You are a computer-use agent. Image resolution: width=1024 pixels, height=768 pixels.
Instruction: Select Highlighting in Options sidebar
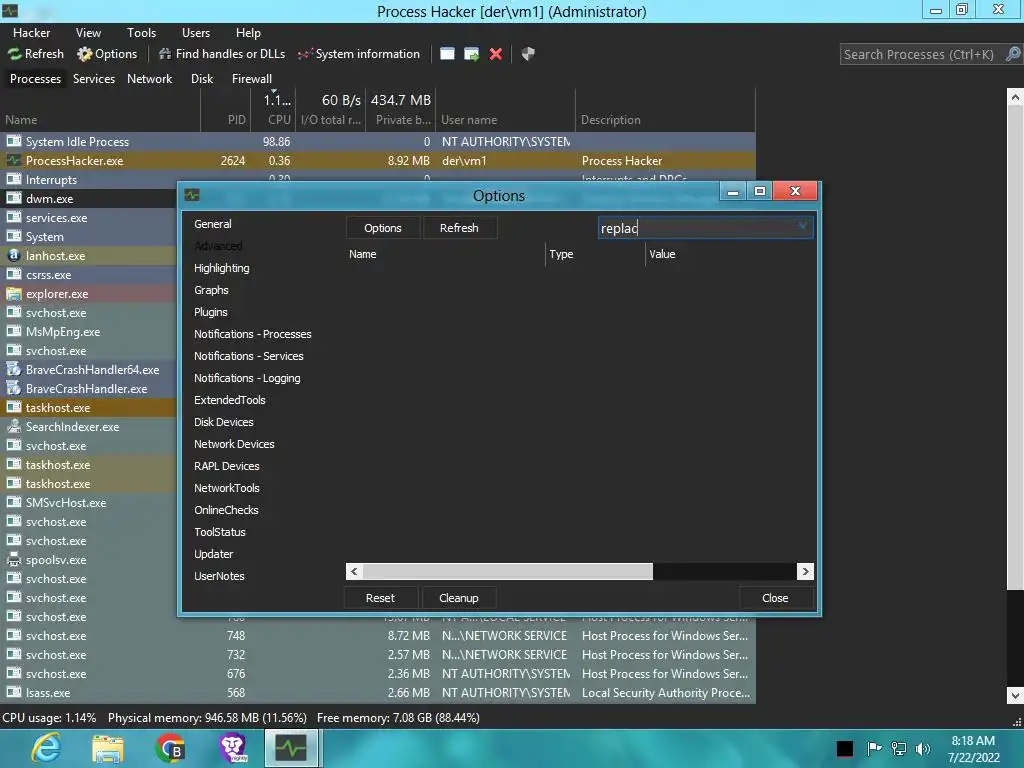pyautogui.click(x=221, y=268)
